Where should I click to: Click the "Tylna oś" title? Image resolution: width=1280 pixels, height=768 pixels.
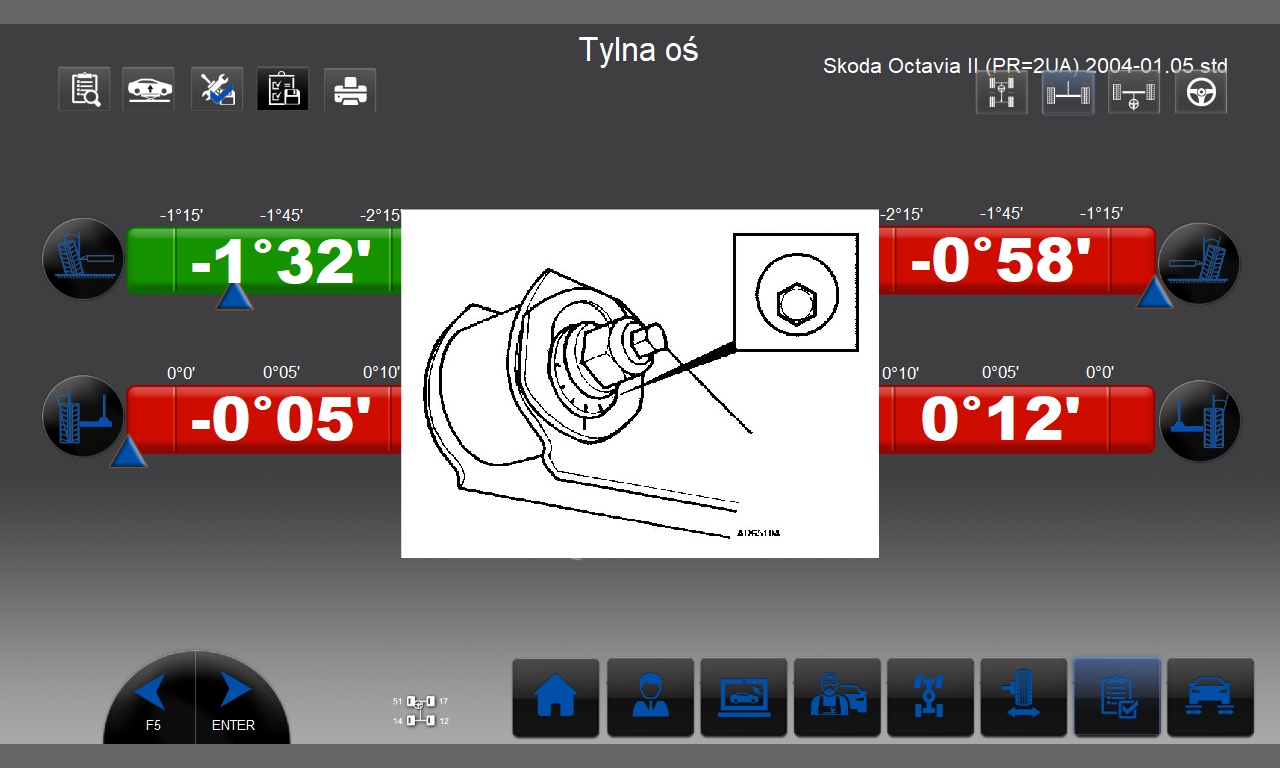pyautogui.click(x=639, y=50)
